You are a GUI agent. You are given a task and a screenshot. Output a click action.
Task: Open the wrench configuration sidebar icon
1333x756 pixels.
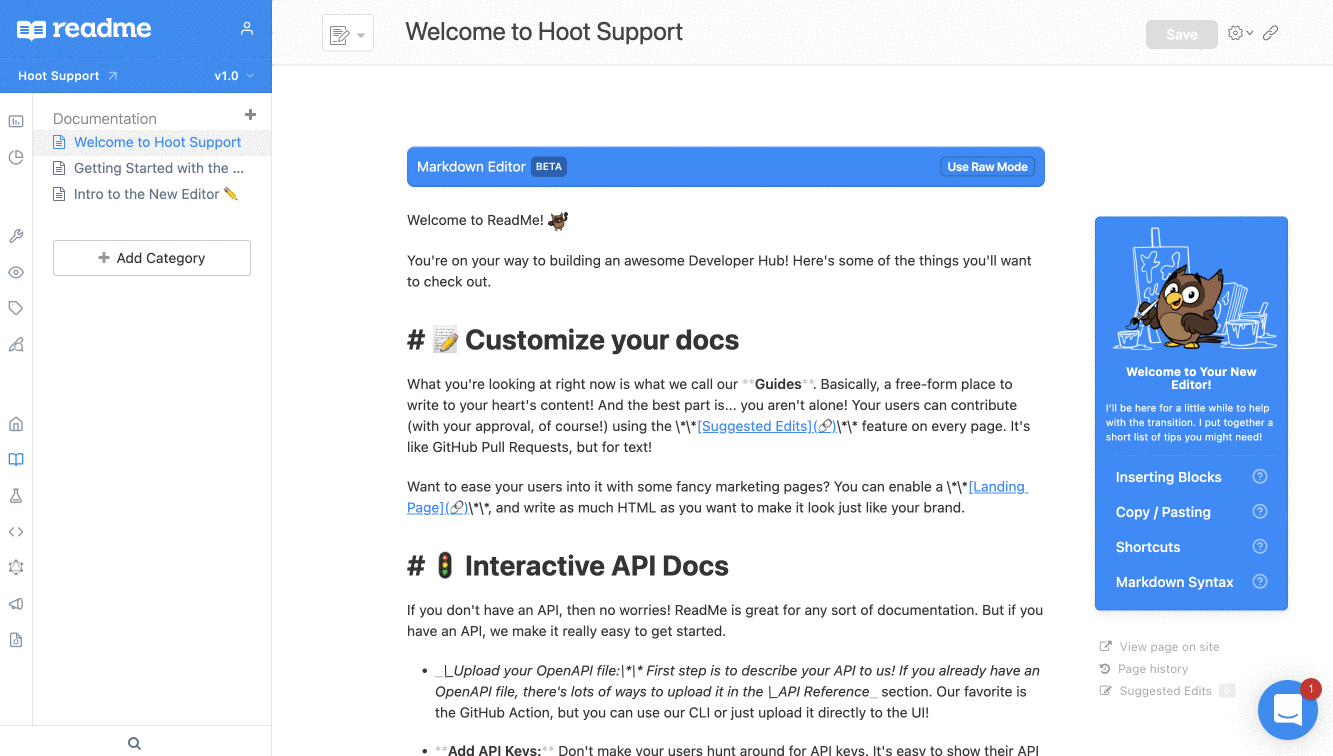click(16, 236)
